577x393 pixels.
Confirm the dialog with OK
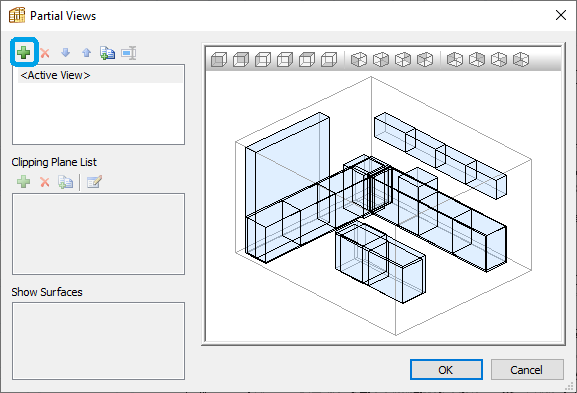446,369
